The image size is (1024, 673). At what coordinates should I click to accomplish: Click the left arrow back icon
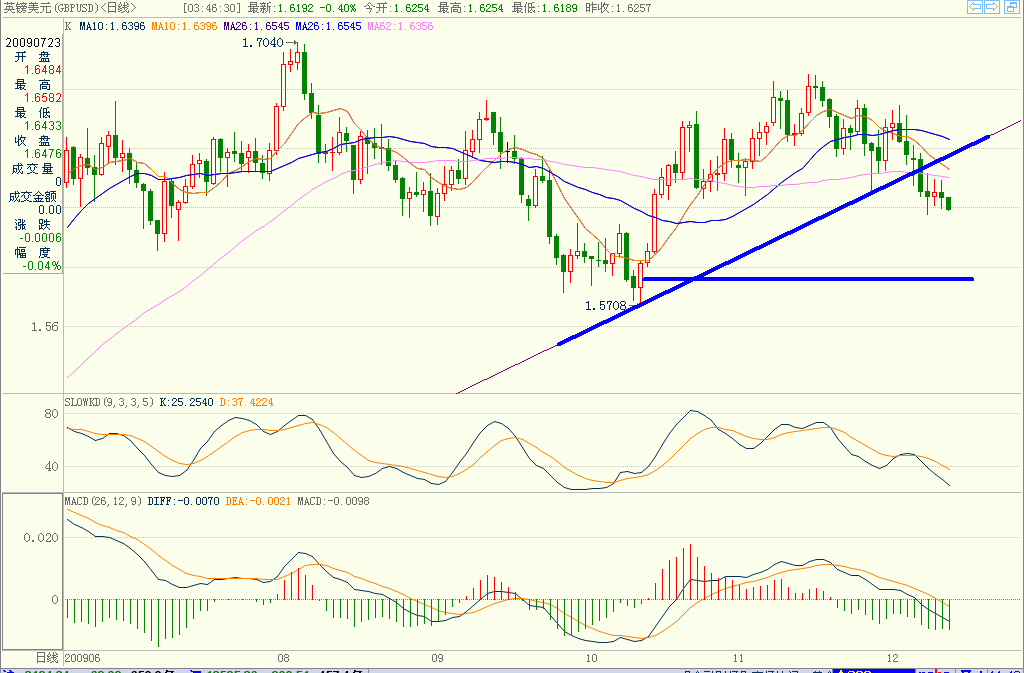click(x=975, y=7)
